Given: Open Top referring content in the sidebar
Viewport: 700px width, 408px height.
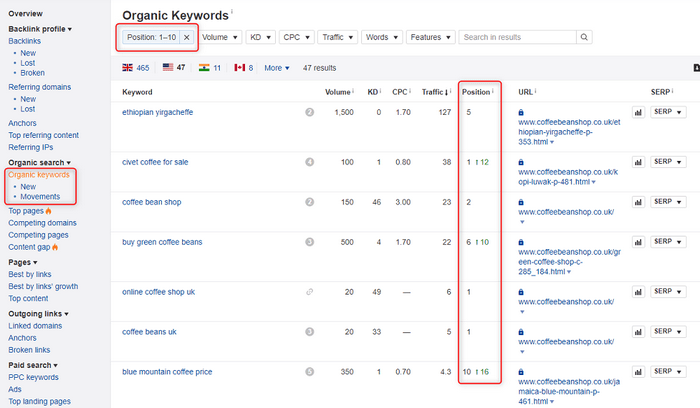Looking at the screenshot, I should [43, 135].
